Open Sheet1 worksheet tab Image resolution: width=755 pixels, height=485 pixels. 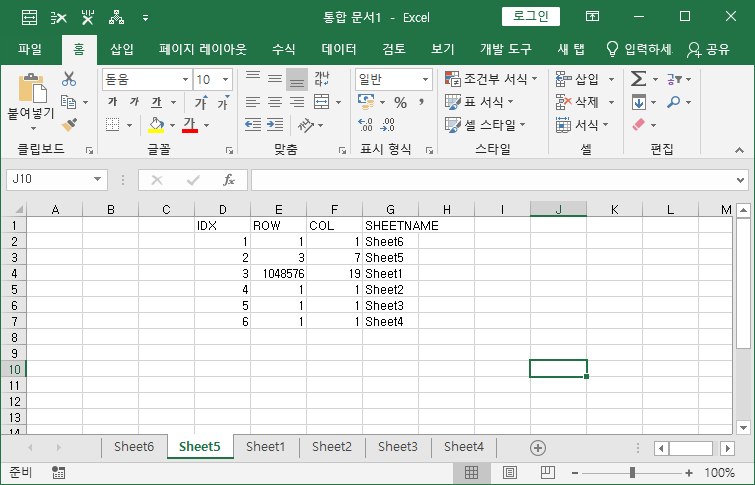(x=265, y=447)
